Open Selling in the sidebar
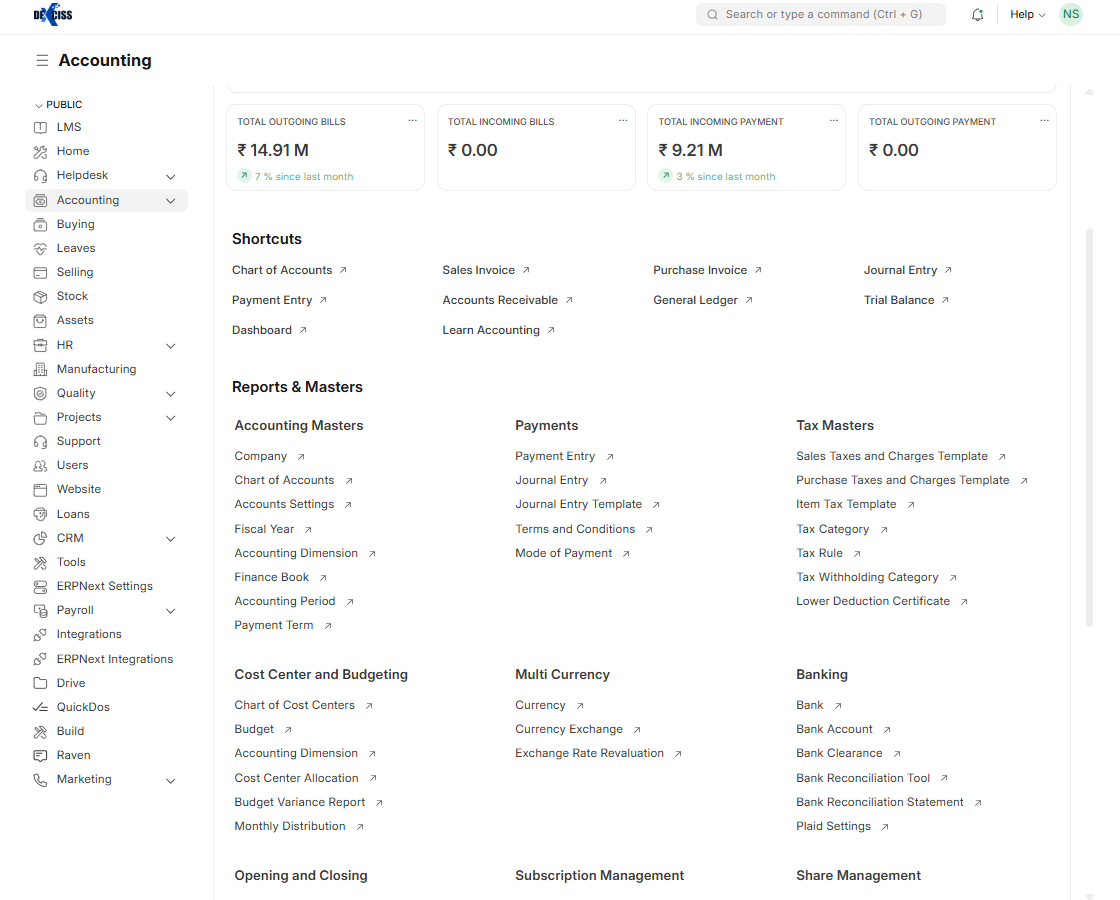The image size is (1120, 900). (x=75, y=272)
